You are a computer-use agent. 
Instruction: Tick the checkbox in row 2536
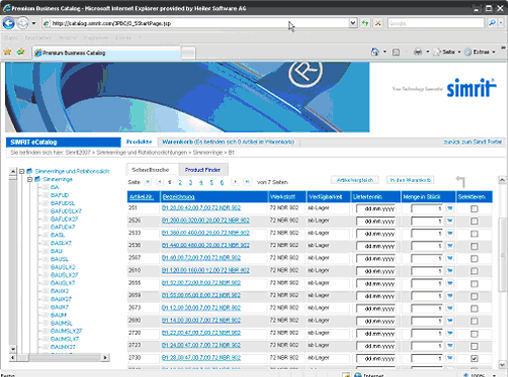[474, 246]
